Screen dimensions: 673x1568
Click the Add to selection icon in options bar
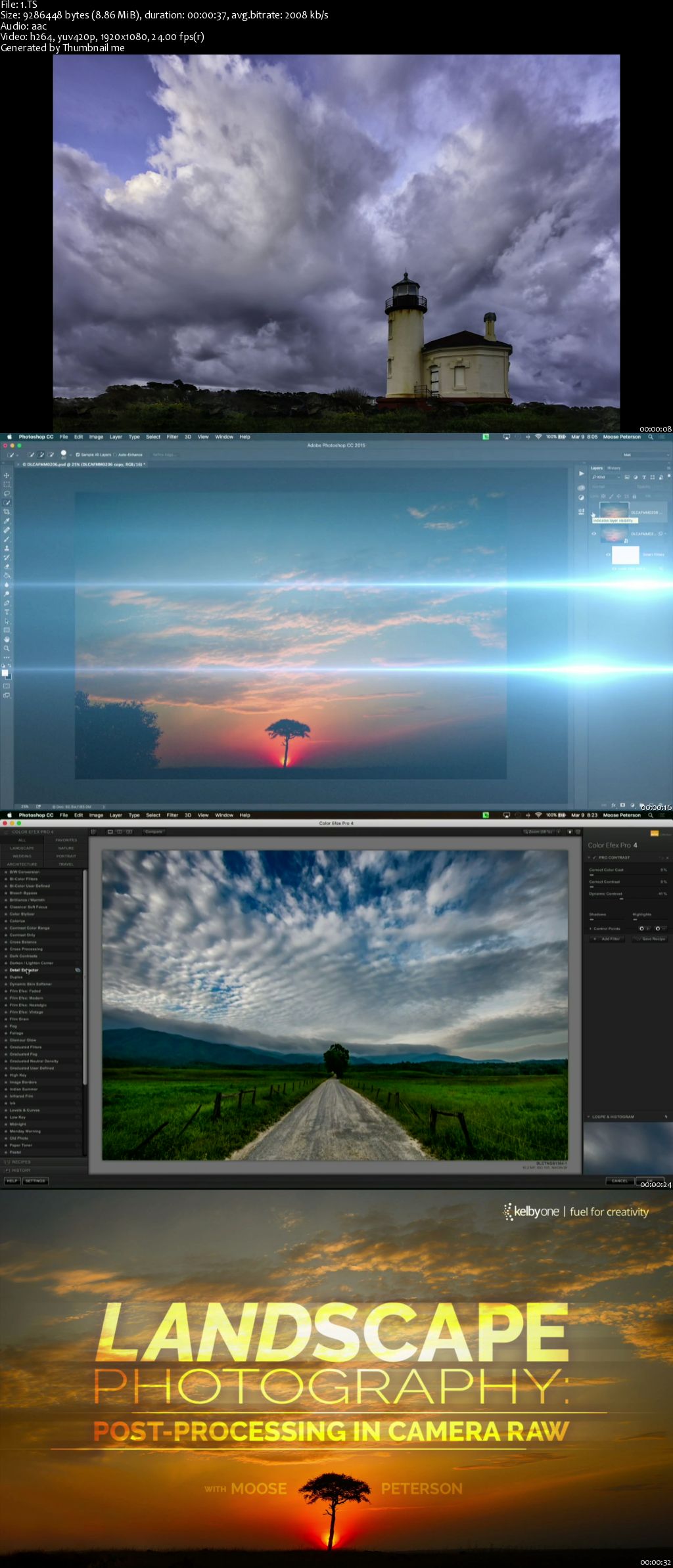[x=41, y=455]
